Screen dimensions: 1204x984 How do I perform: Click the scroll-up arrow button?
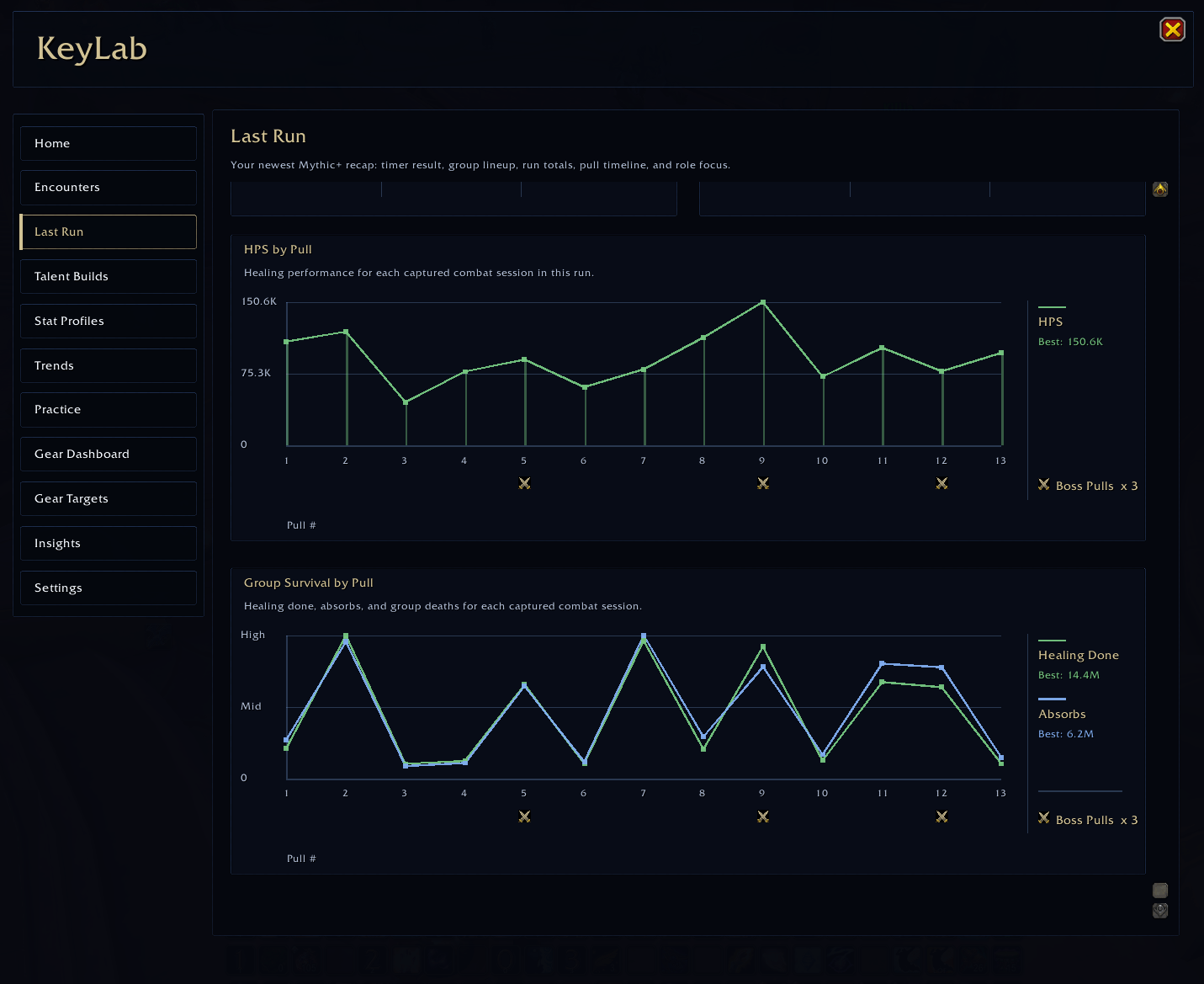pos(1160,189)
